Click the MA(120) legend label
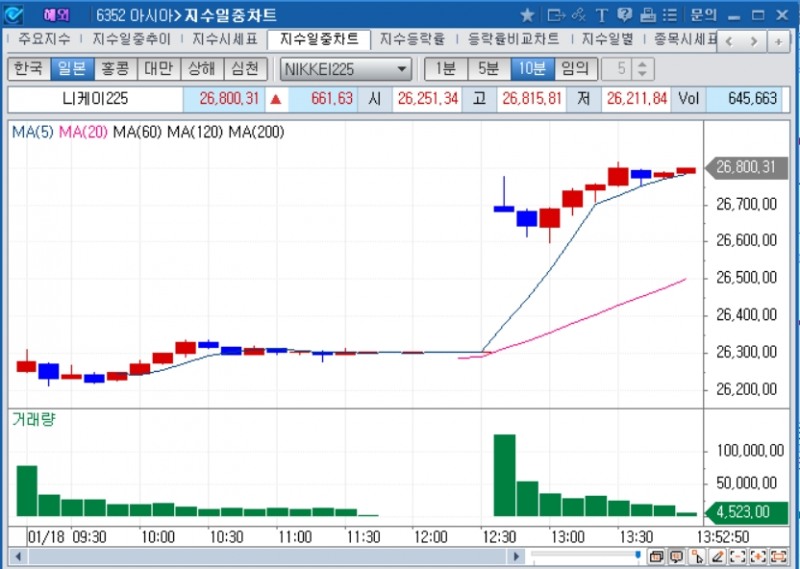 click(195, 133)
